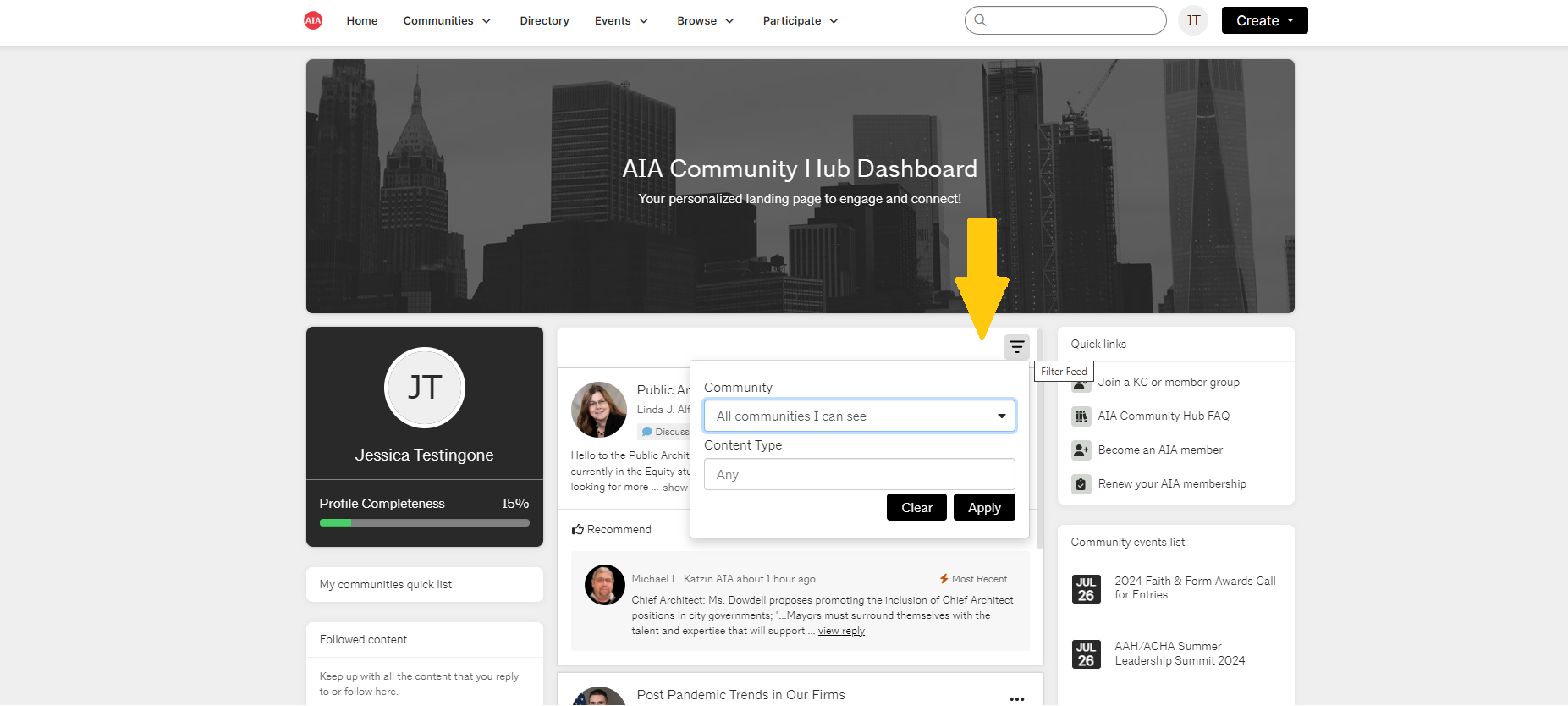Image resolution: width=1568 pixels, height=706 pixels.
Task: Open the JT user avatar menu
Action: [1193, 20]
